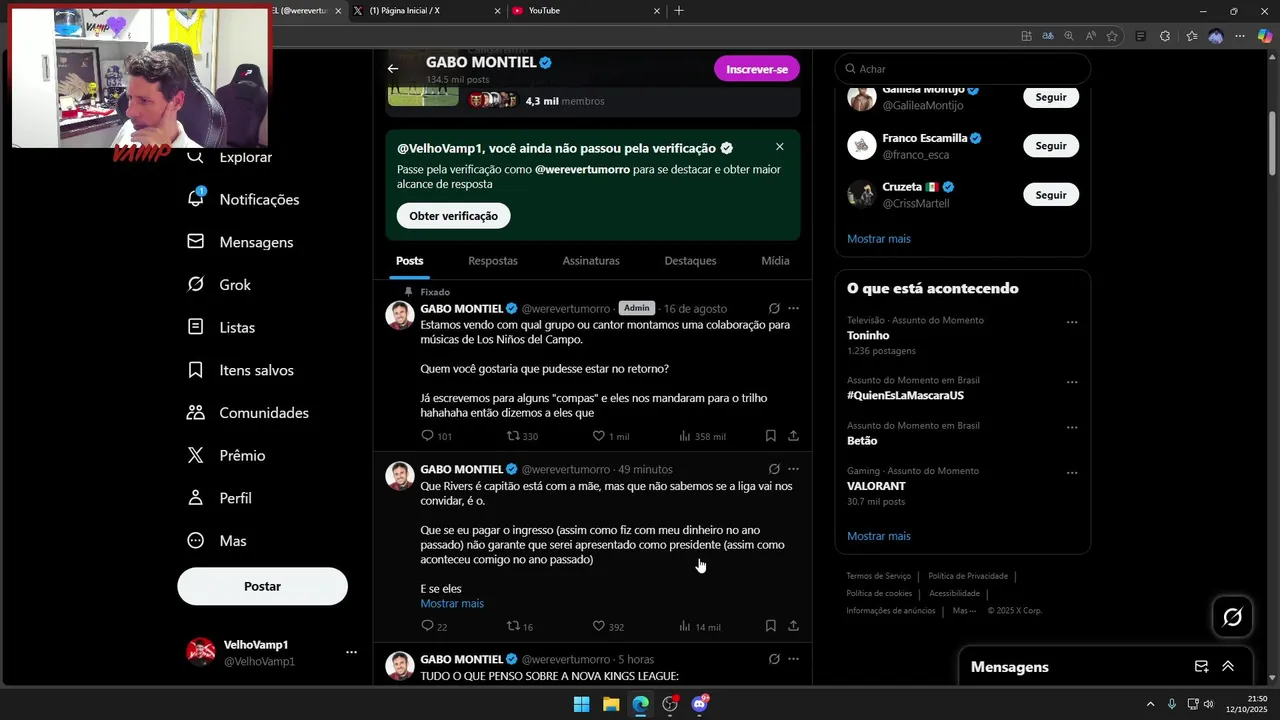Reply to the 49 minutos post
The height and width of the screenshot is (720, 1280).
434,626
